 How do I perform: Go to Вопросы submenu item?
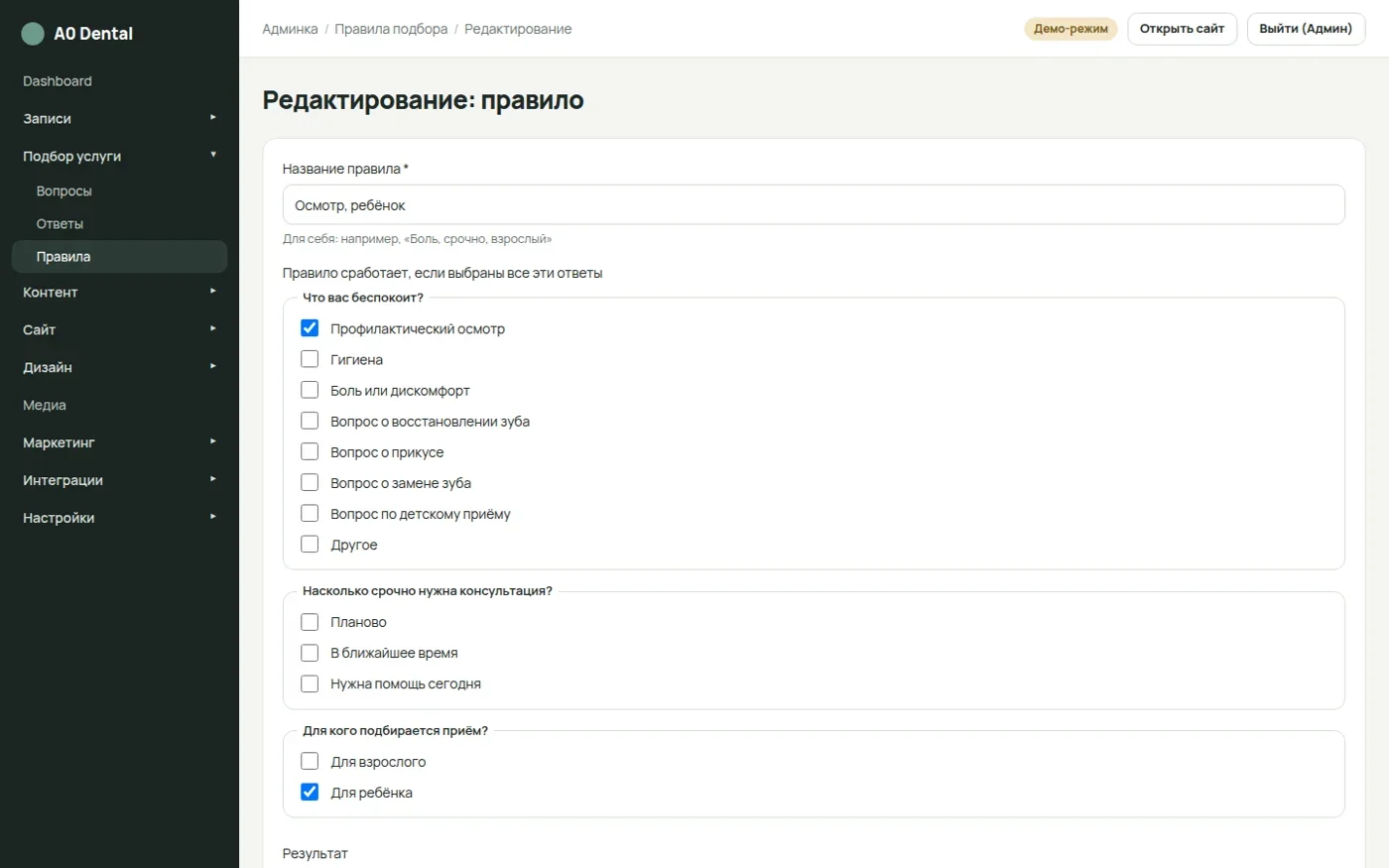119,190
